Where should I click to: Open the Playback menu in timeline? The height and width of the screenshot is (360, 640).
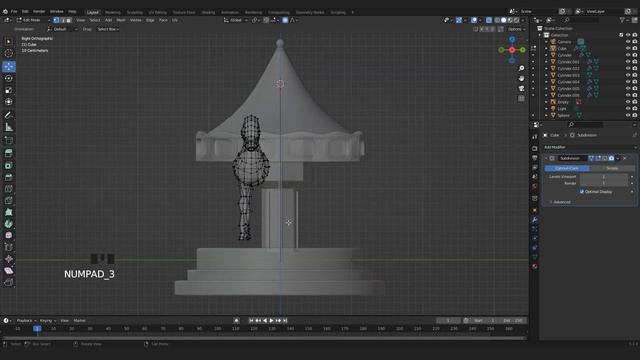point(26,320)
